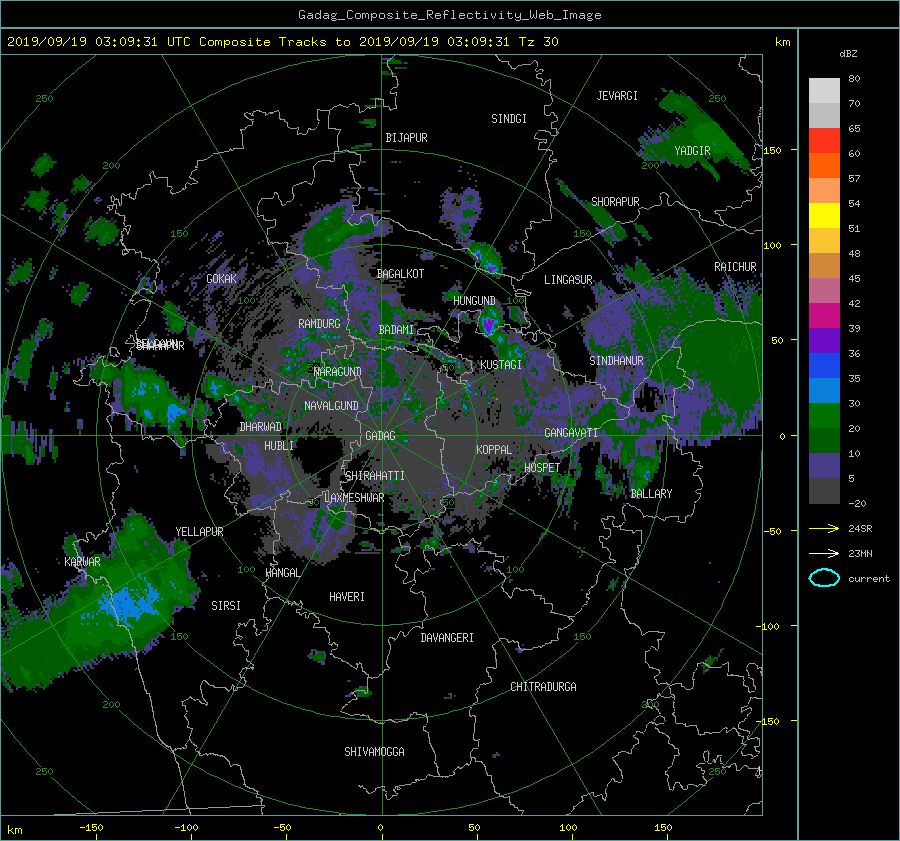Choose the light blue 35 dBZ swatch
The width and height of the screenshot is (900, 841).
(x=824, y=390)
